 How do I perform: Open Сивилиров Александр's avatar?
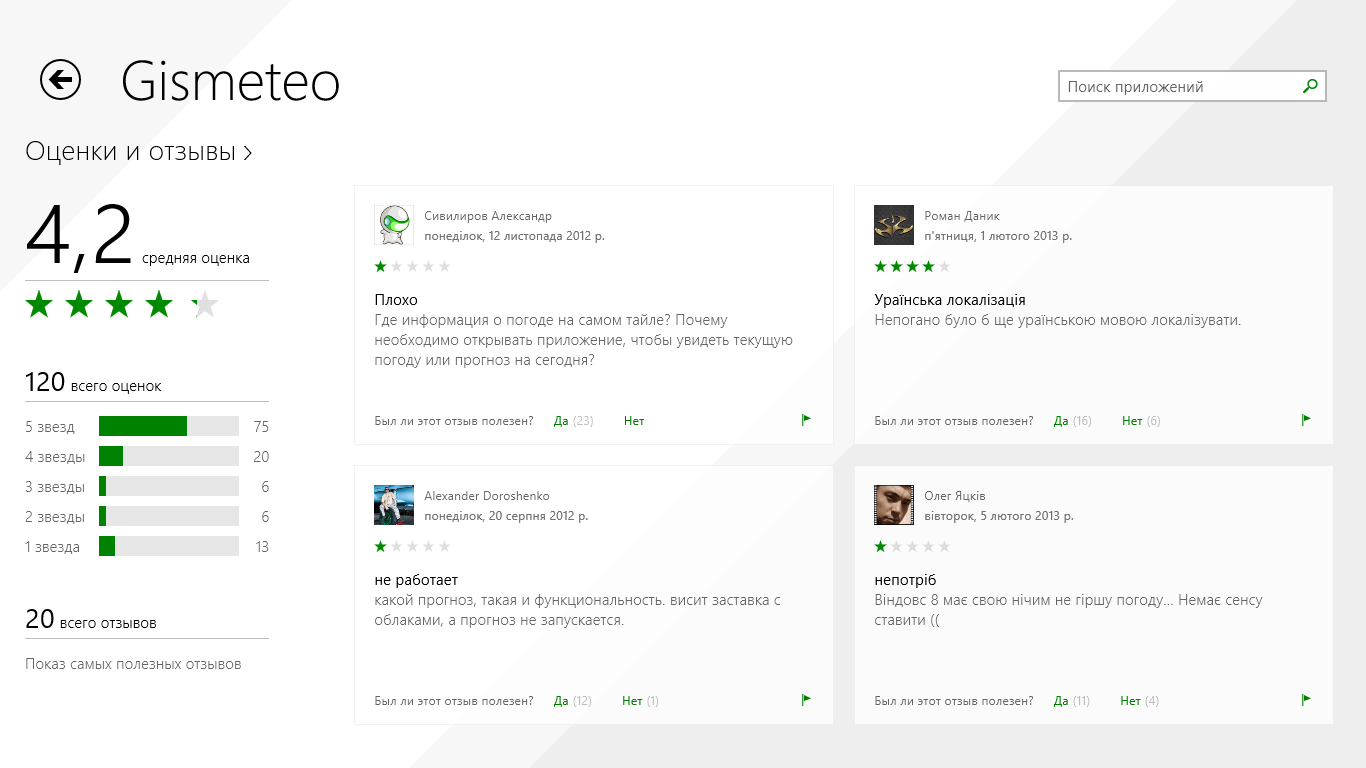394,225
